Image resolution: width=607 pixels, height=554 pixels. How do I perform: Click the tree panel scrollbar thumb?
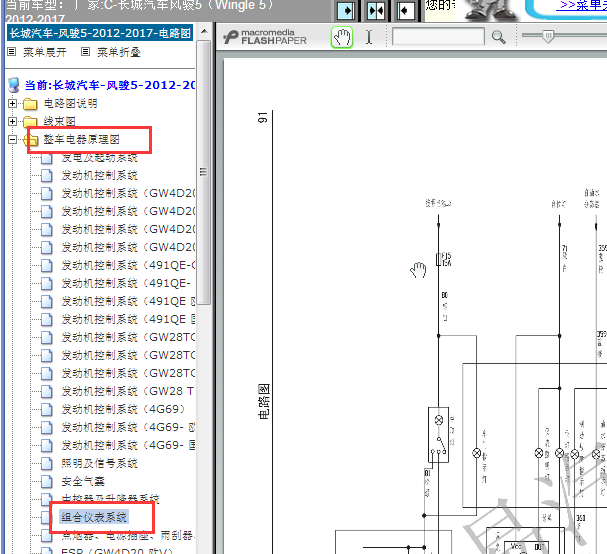coord(204,172)
